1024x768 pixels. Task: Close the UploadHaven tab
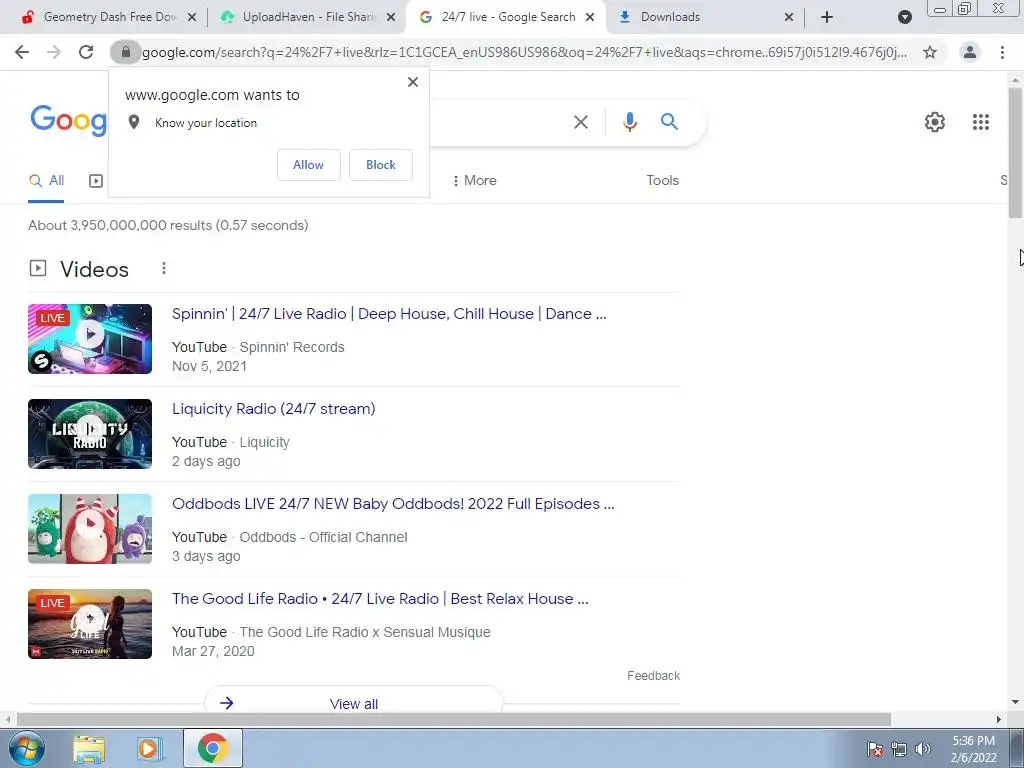tap(391, 18)
